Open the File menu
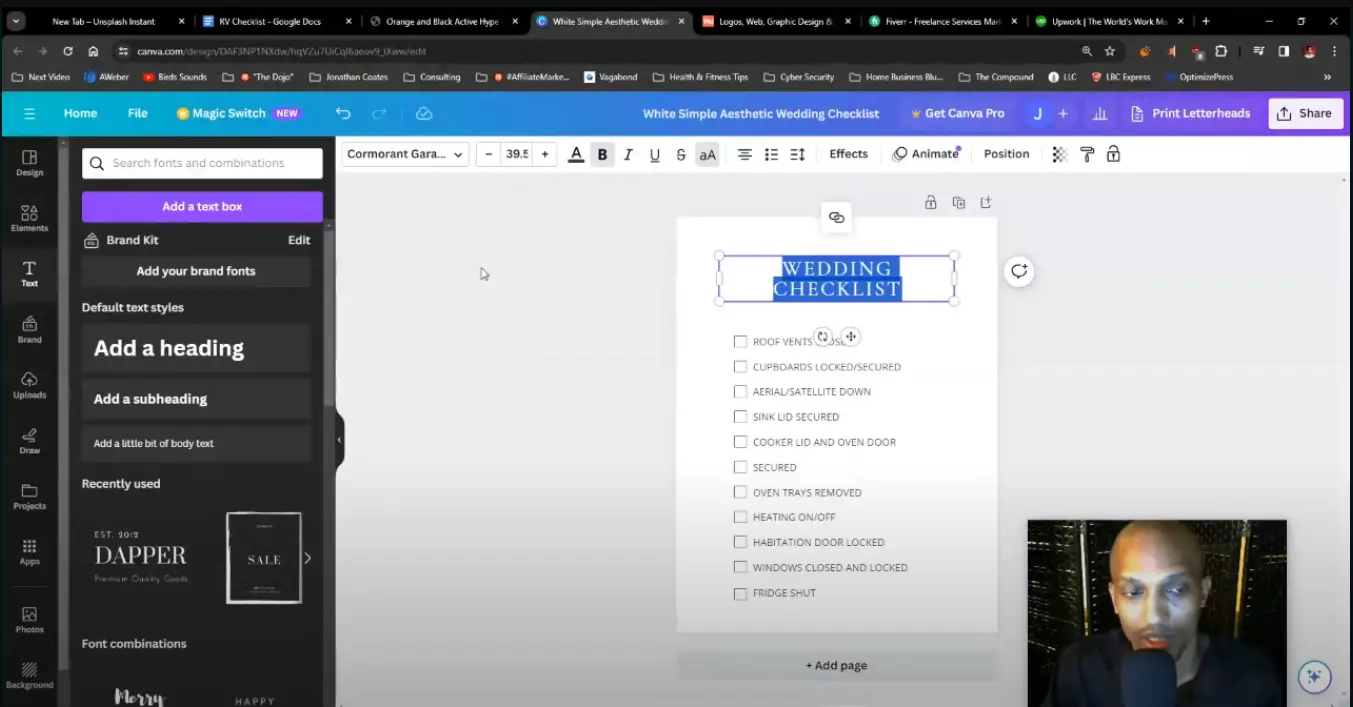The image size is (1353, 707). click(x=137, y=113)
